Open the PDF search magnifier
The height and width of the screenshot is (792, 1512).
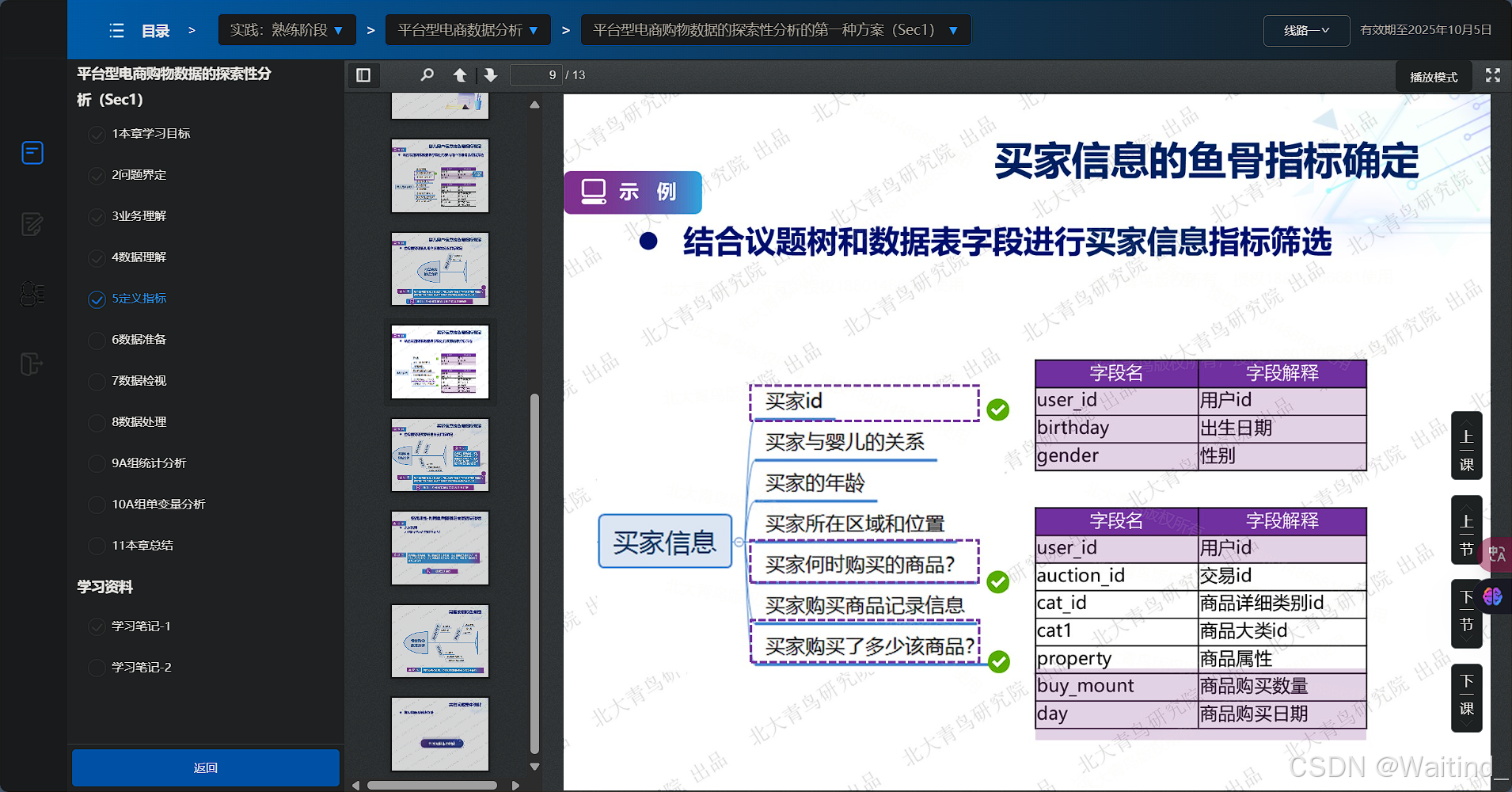tap(427, 75)
